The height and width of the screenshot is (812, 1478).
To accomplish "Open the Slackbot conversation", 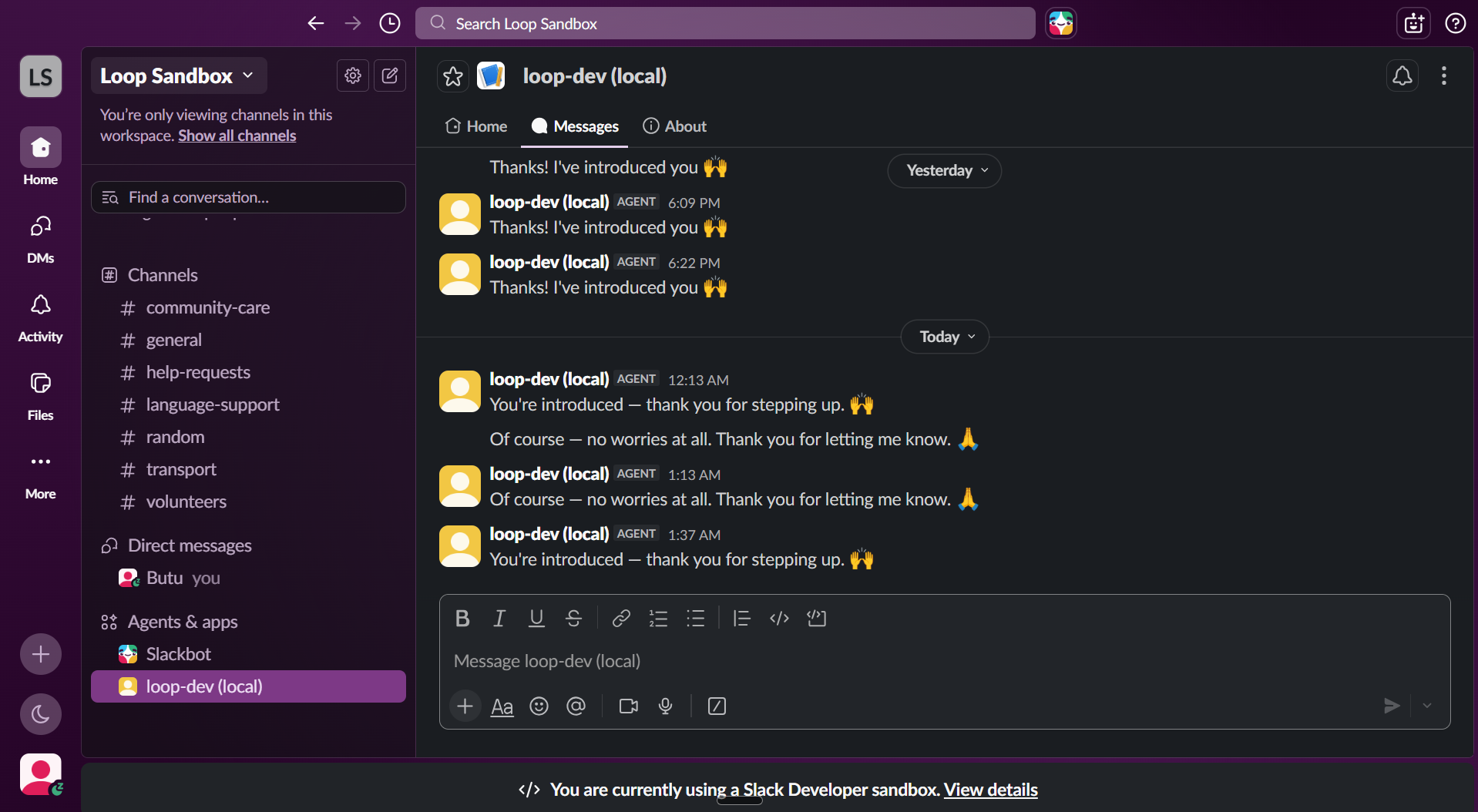I will tap(248, 654).
